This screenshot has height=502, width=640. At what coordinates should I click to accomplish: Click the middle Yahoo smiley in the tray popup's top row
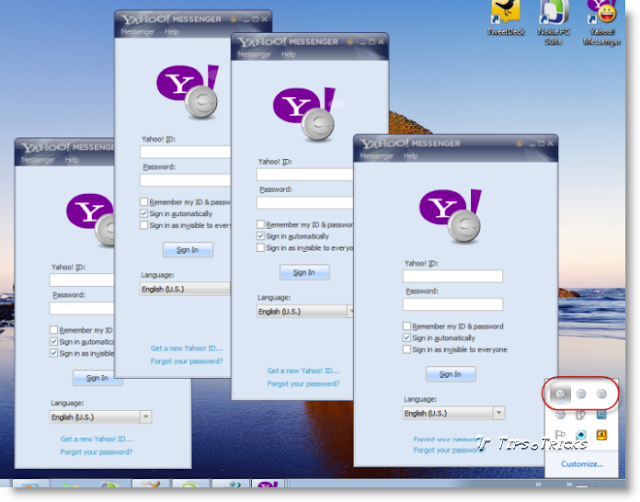tap(581, 393)
